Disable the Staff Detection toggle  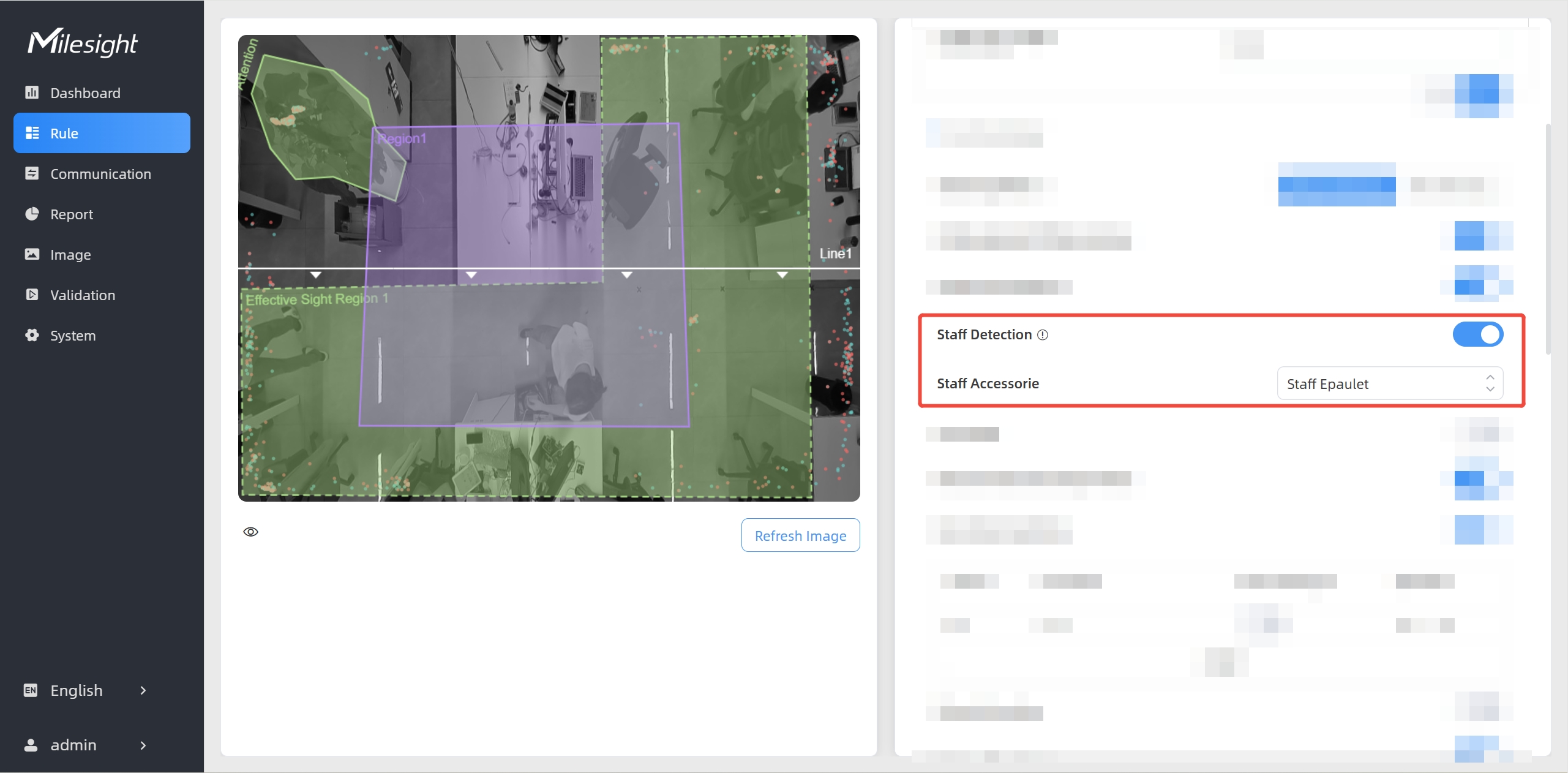tap(1478, 334)
